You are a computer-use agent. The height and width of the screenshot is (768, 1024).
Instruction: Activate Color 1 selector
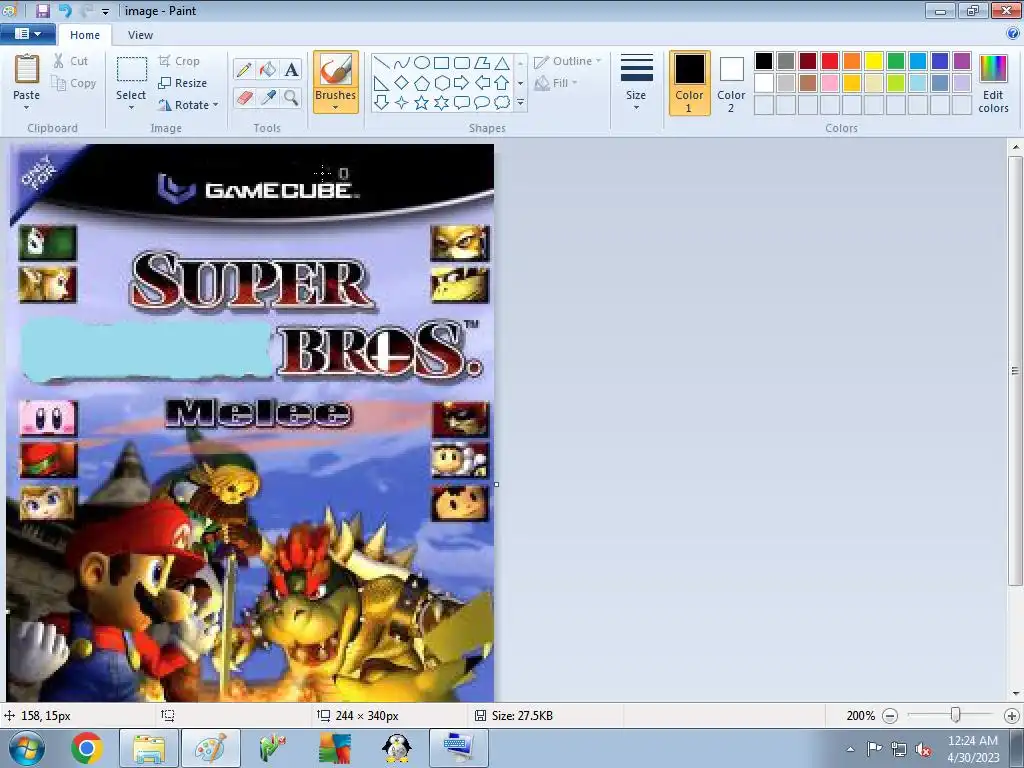point(690,84)
